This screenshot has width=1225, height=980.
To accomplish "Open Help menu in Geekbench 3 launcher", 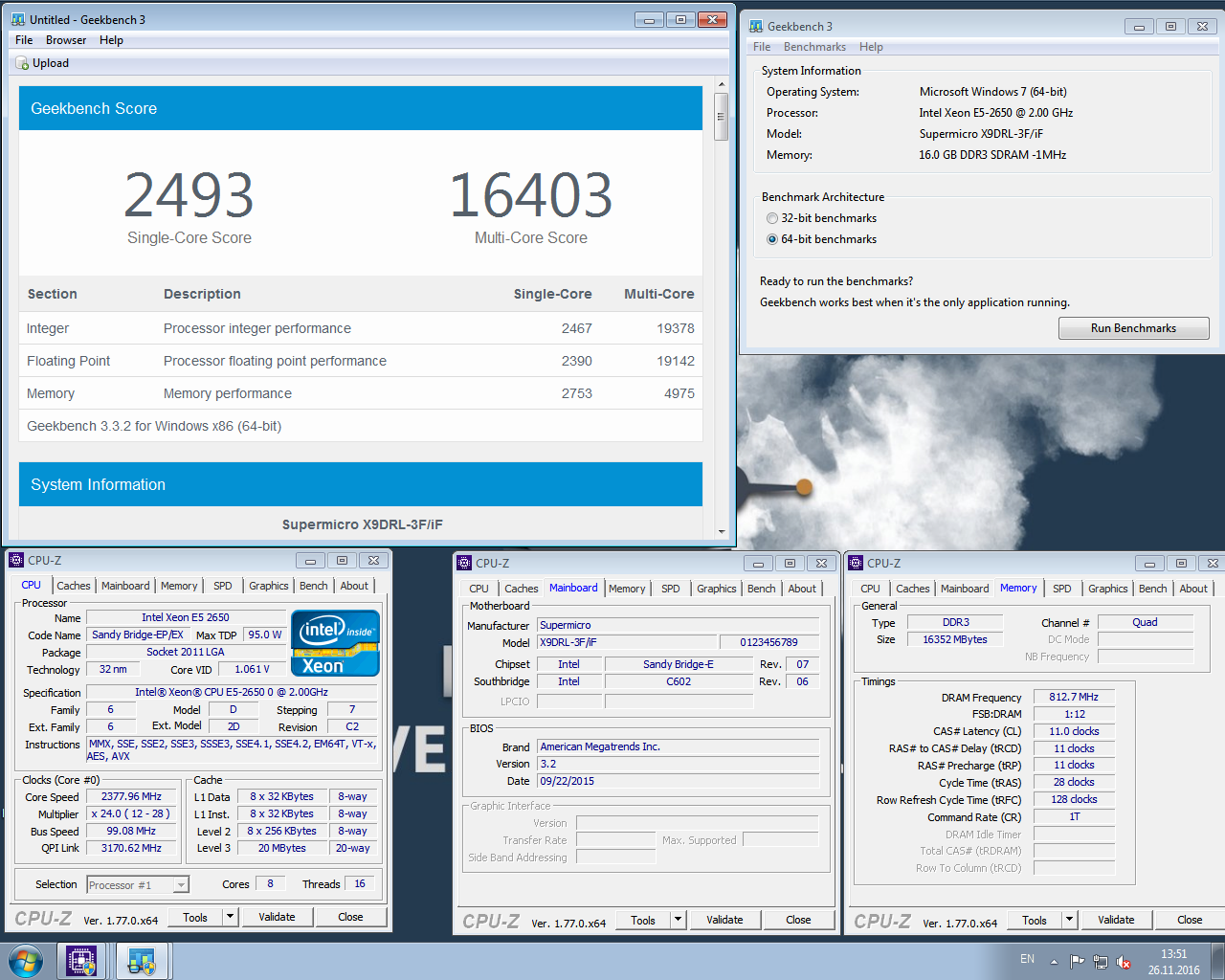I will pyautogui.click(x=871, y=47).
